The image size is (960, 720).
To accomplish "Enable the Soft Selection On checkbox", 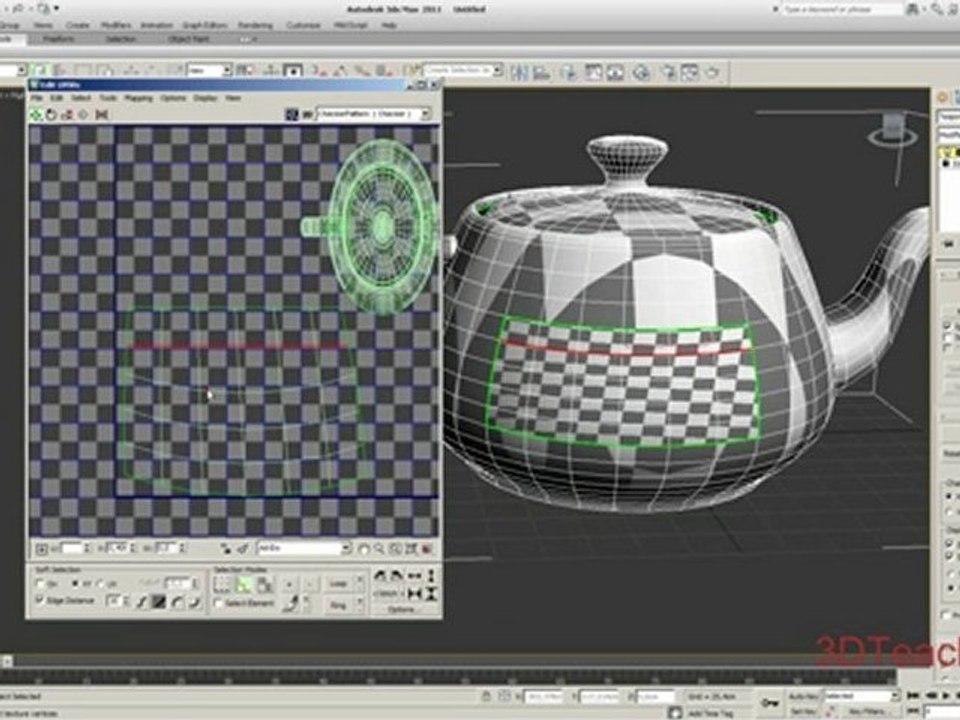I will 40,583.
